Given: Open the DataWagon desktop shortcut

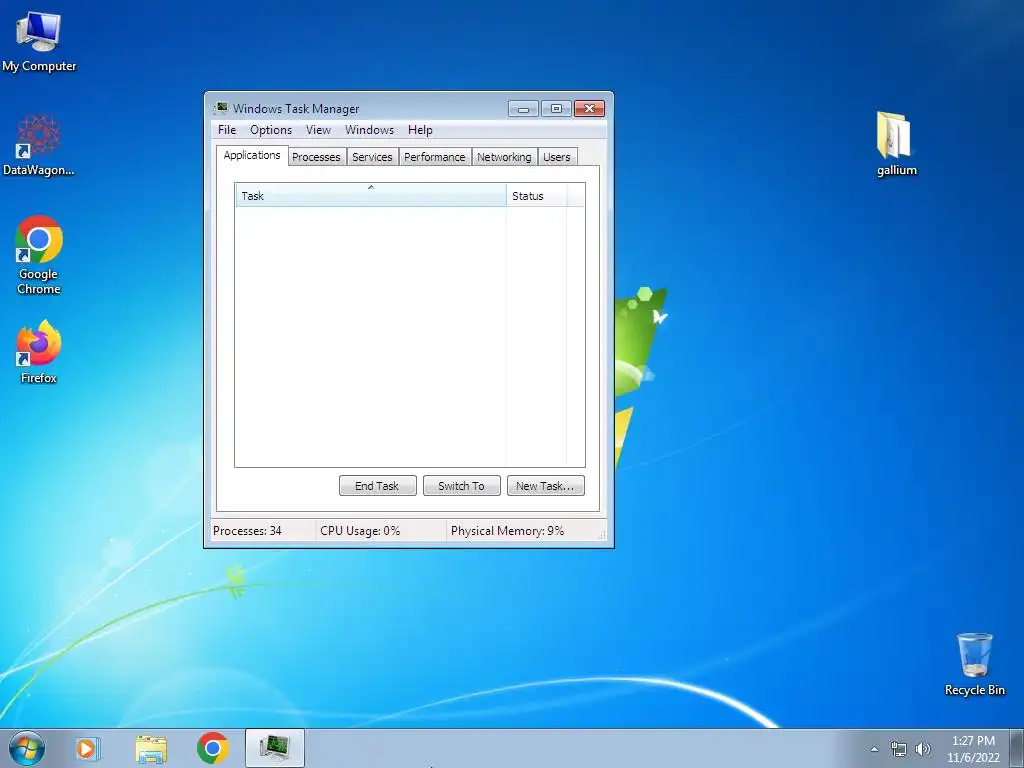Looking at the screenshot, I should click(x=39, y=145).
